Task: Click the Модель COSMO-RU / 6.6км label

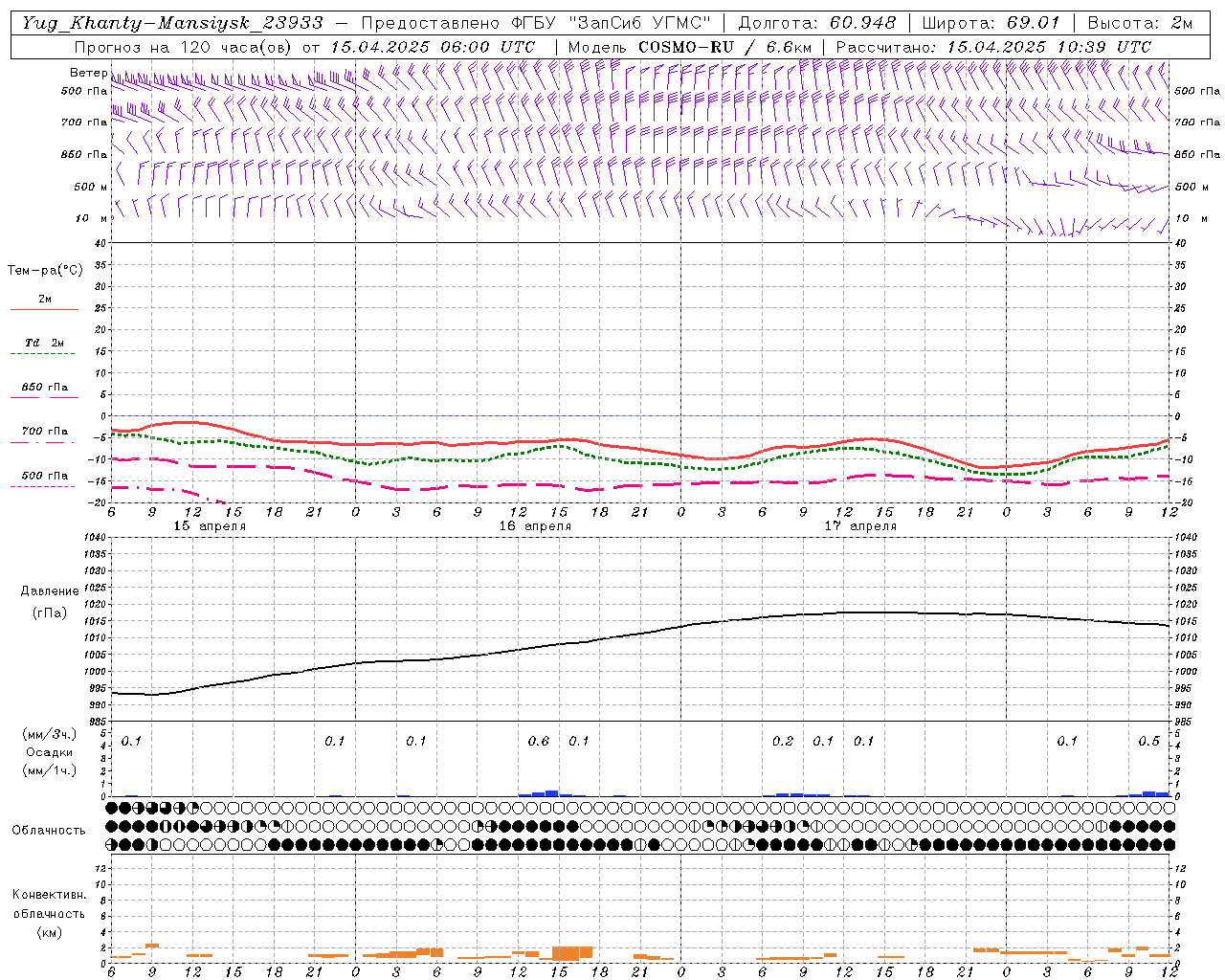Action: (x=689, y=46)
